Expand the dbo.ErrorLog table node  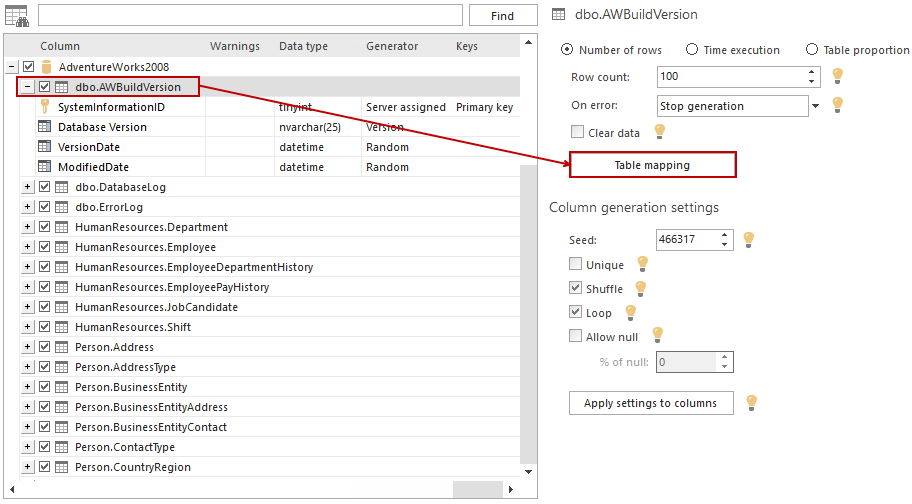tap(27, 207)
